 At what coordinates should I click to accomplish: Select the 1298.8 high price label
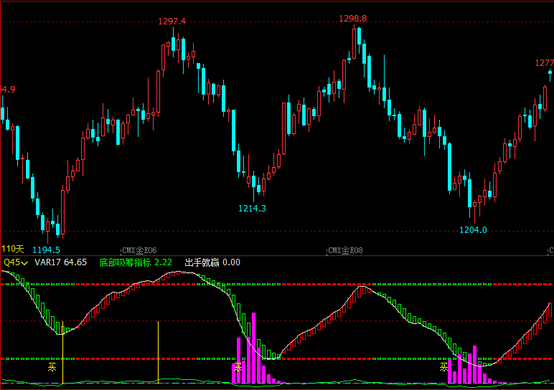click(353, 18)
